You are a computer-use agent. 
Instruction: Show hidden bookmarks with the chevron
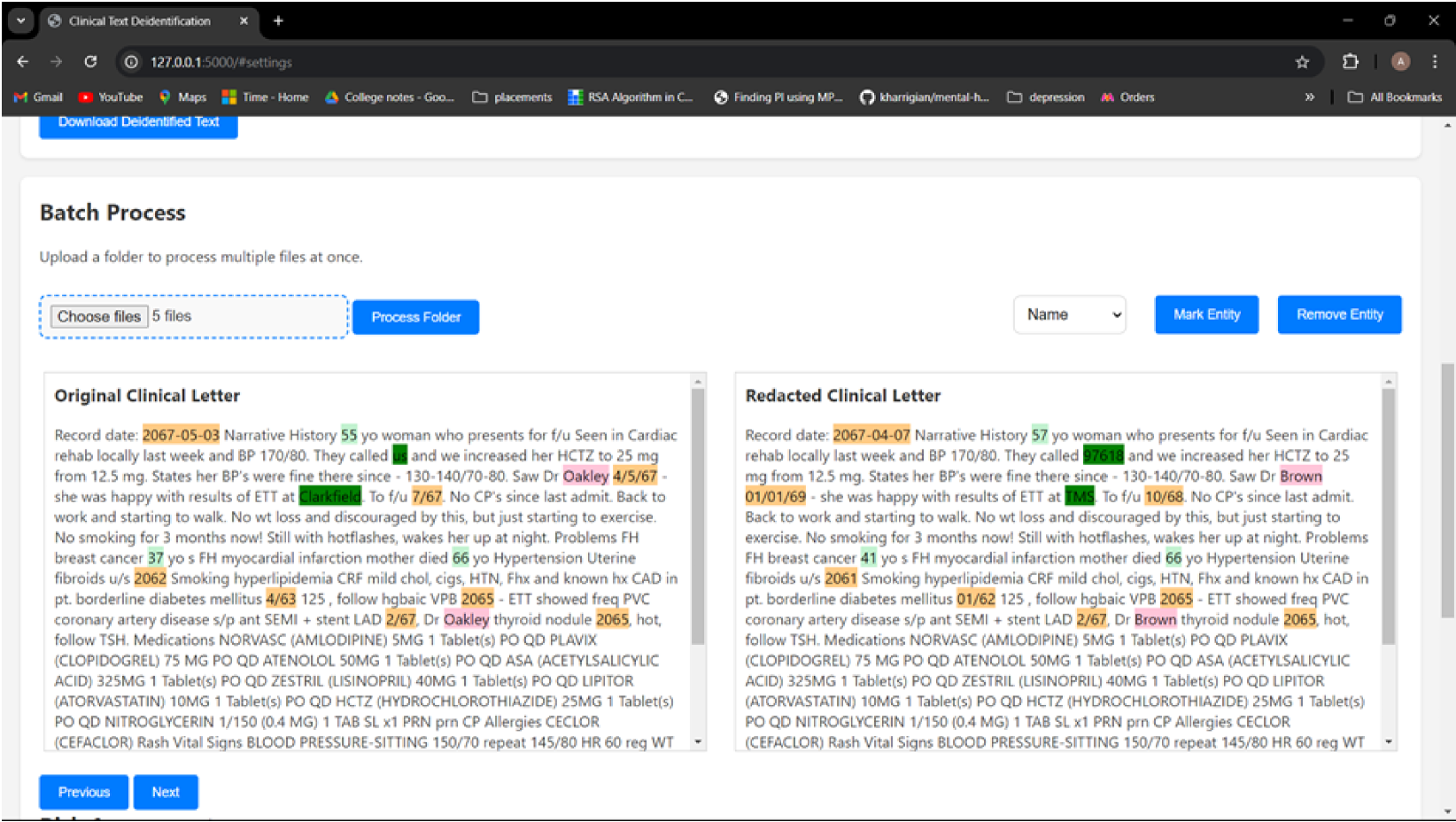tap(1309, 97)
